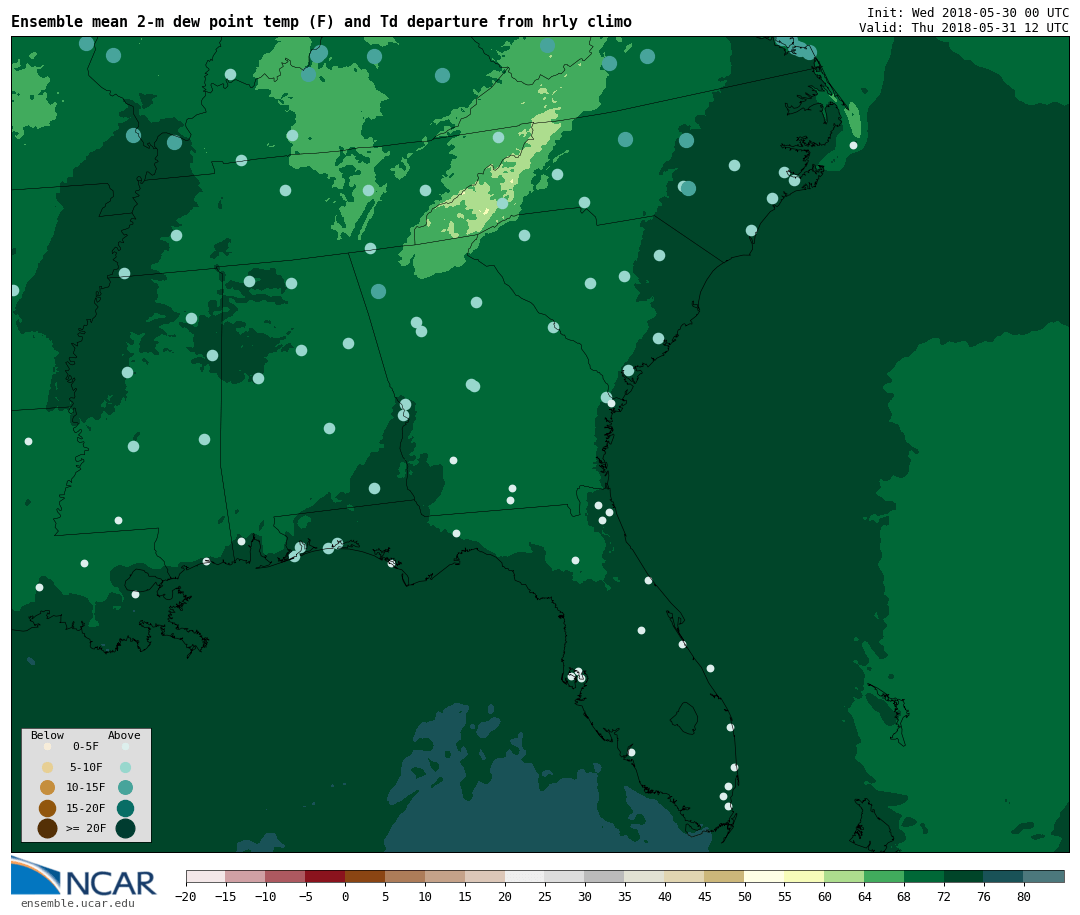1080x915 pixels.
Task: Select the 5 to 10 colorbar swatch
Action: 405,876
